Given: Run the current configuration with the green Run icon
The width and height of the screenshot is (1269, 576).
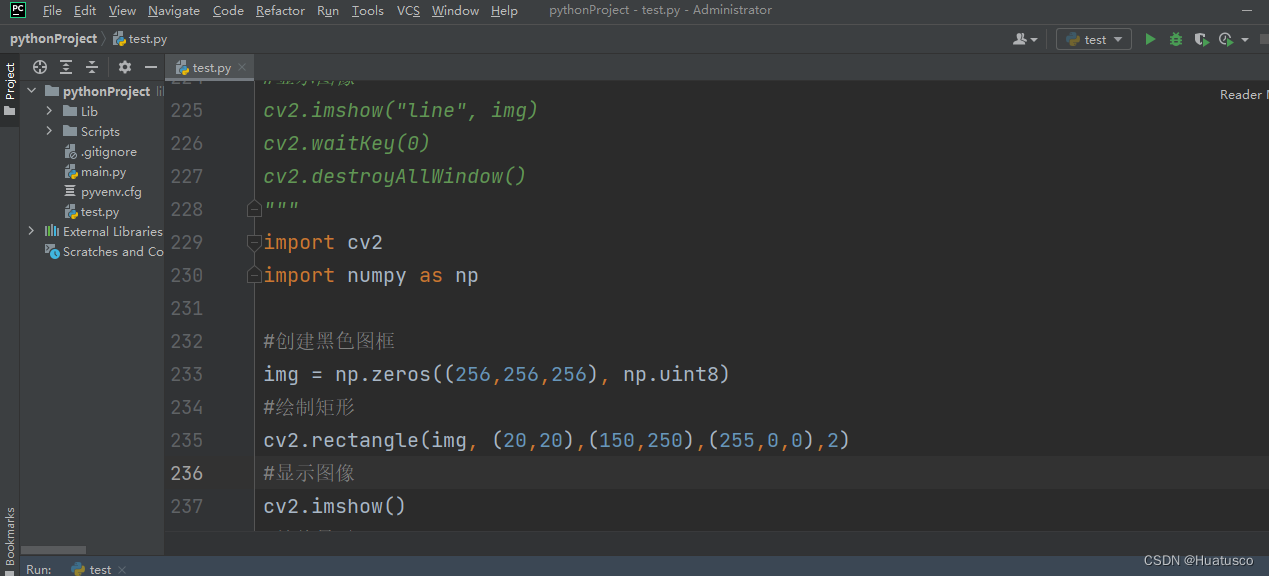Looking at the screenshot, I should (1149, 38).
